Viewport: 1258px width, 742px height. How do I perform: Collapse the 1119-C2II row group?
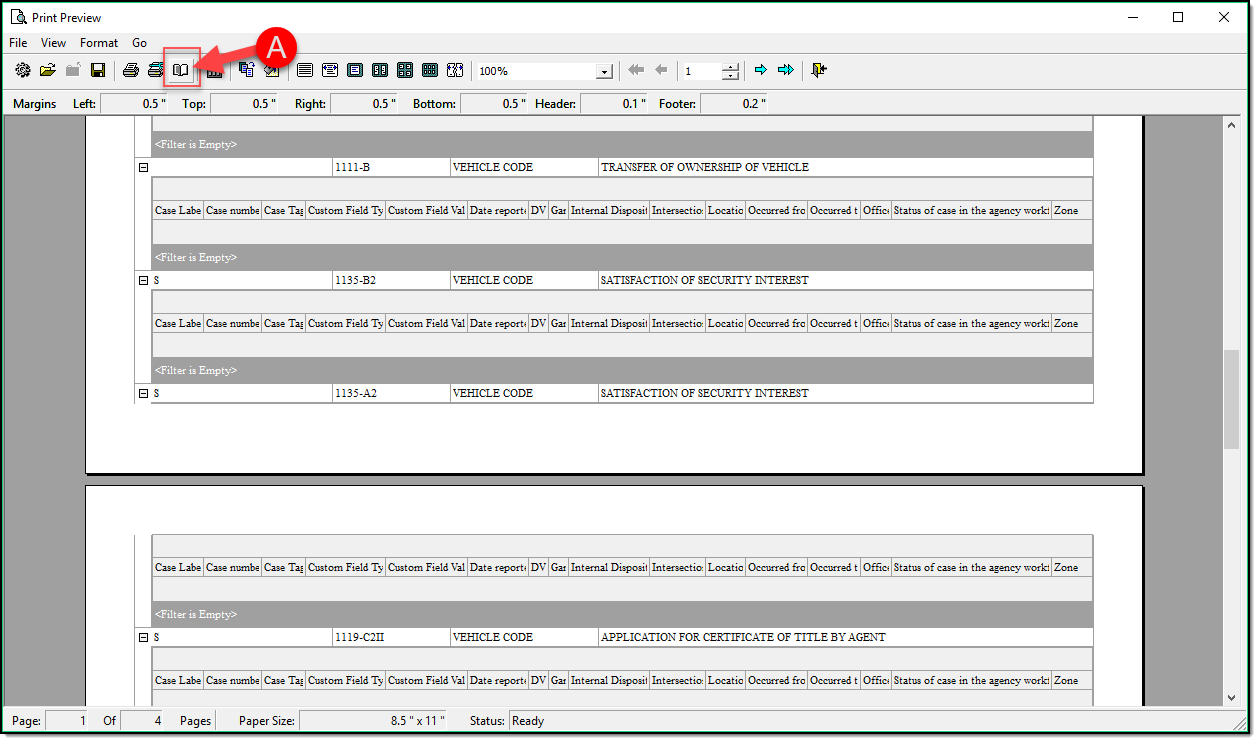(143, 638)
